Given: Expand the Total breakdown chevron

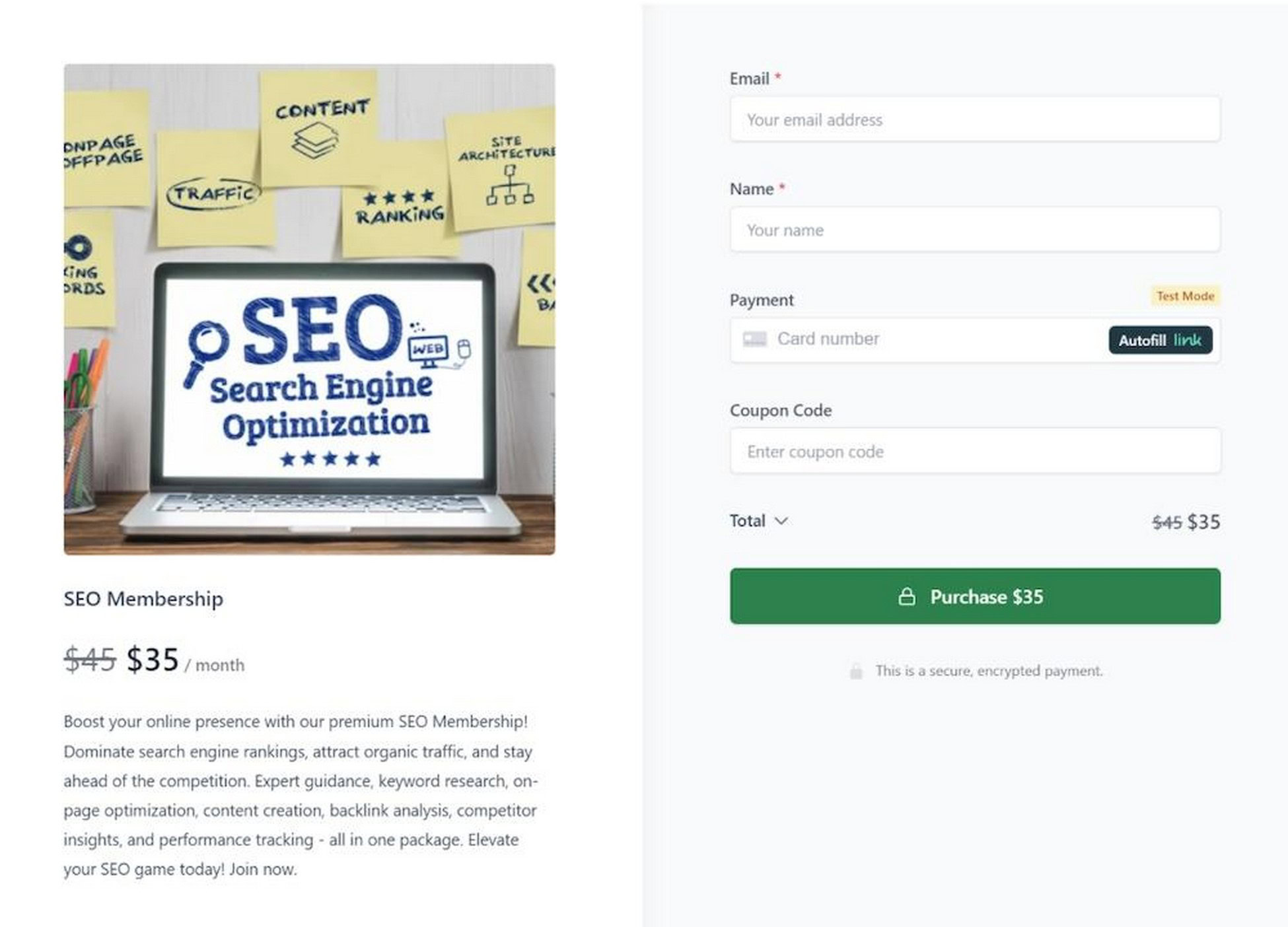Looking at the screenshot, I should pyautogui.click(x=781, y=521).
